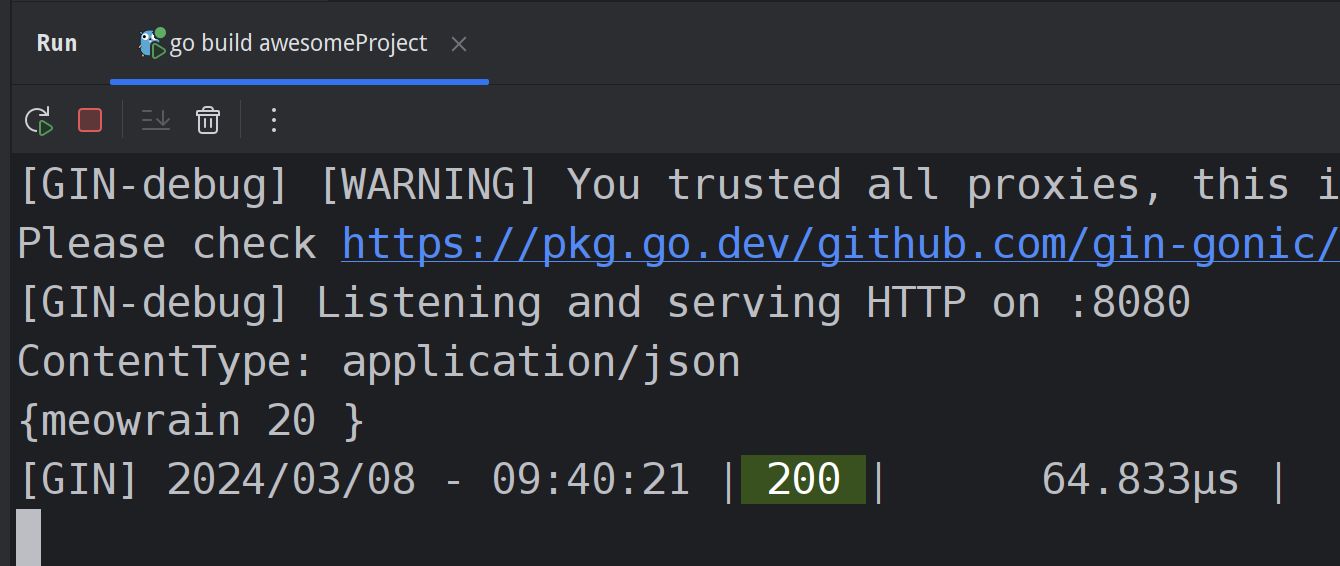The height and width of the screenshot is (566, 1340).
Task: Select the go build awesomeProject tab
Action: [298, 44]
